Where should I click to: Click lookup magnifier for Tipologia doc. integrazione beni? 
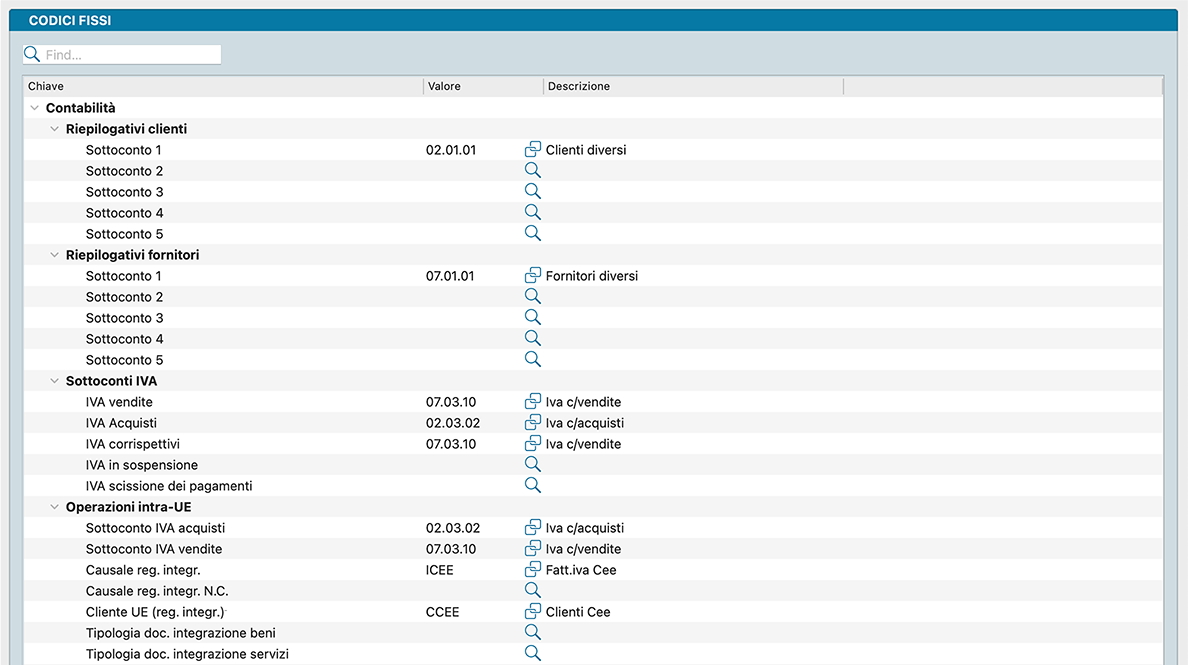tap(533, 633)
